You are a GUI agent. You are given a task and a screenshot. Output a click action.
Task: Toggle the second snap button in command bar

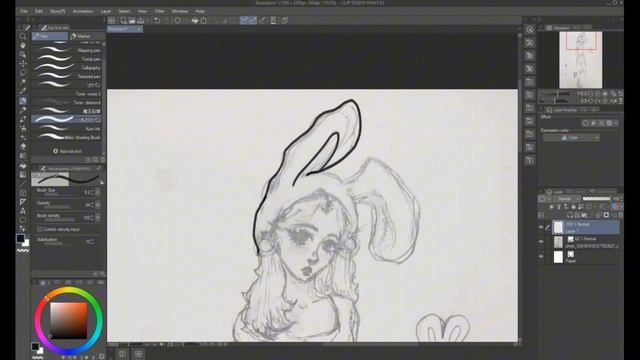click(253, 20)
